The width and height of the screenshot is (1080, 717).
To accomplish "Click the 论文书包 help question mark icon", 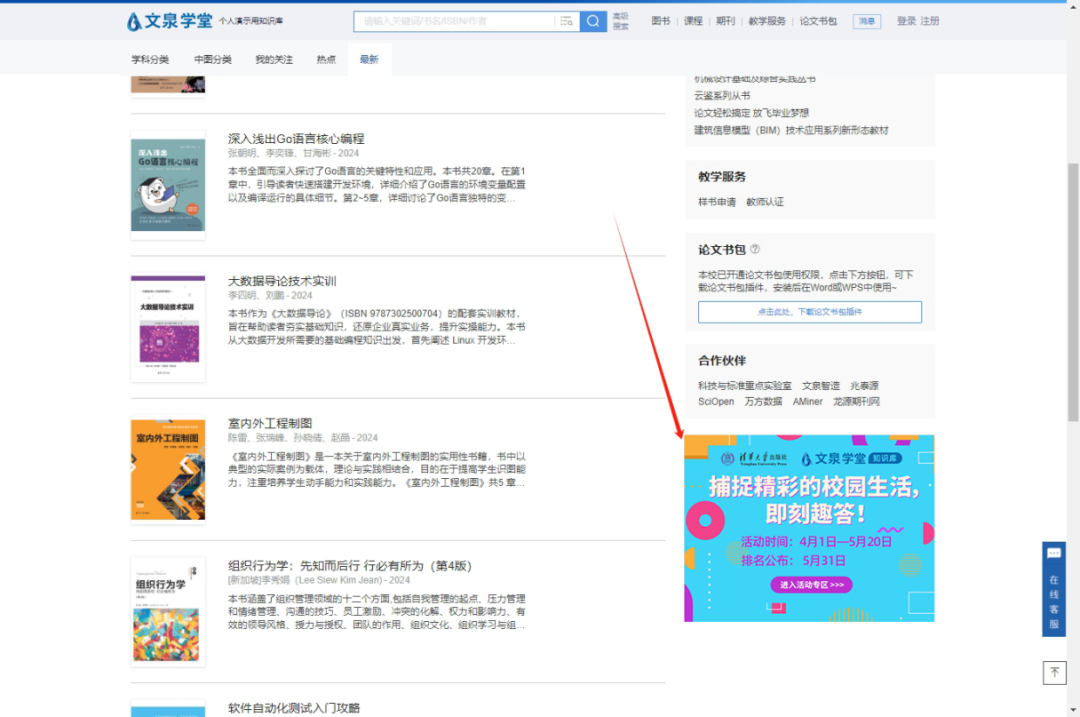I will (755, 249).
